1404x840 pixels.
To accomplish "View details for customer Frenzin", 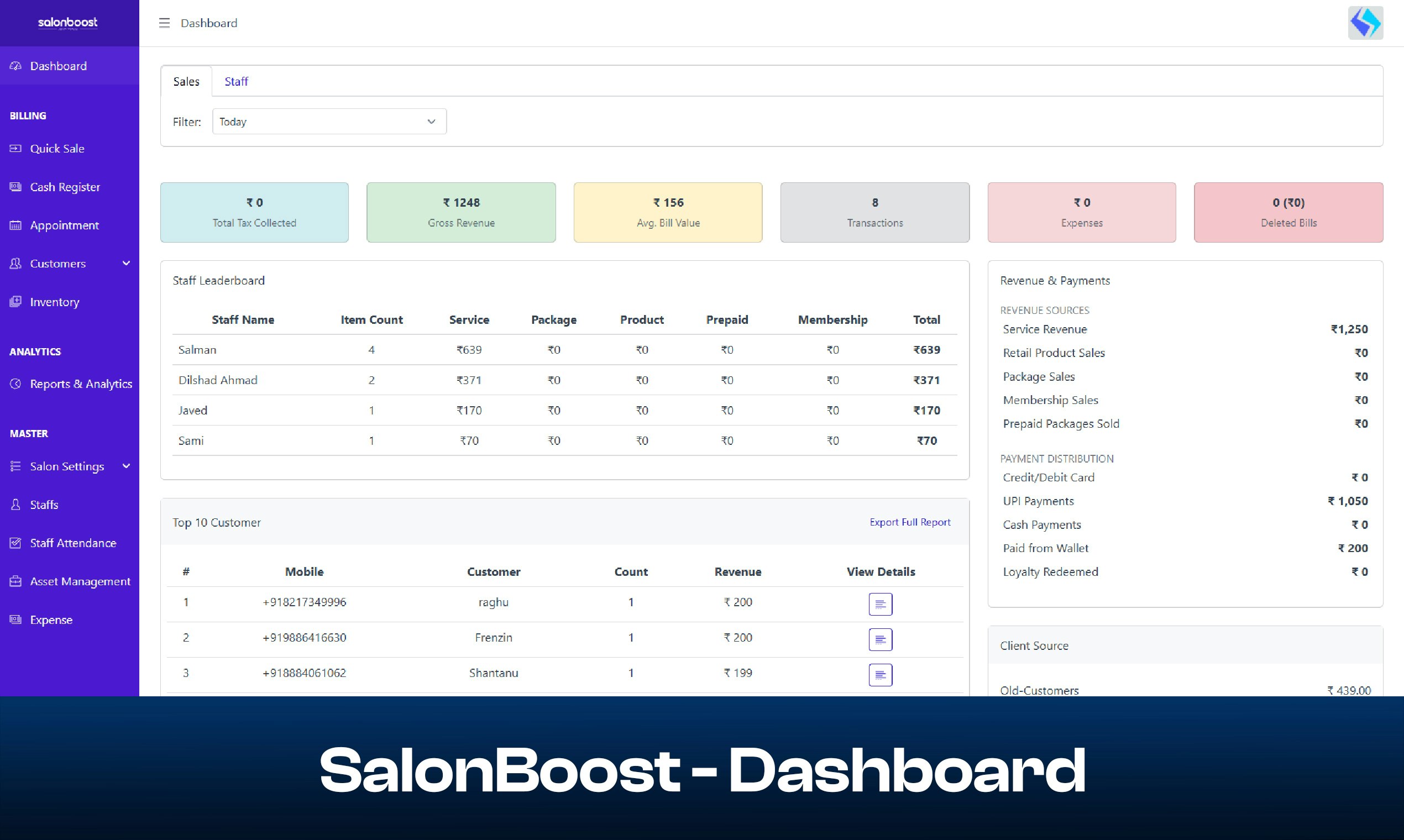I will [880, 639].
